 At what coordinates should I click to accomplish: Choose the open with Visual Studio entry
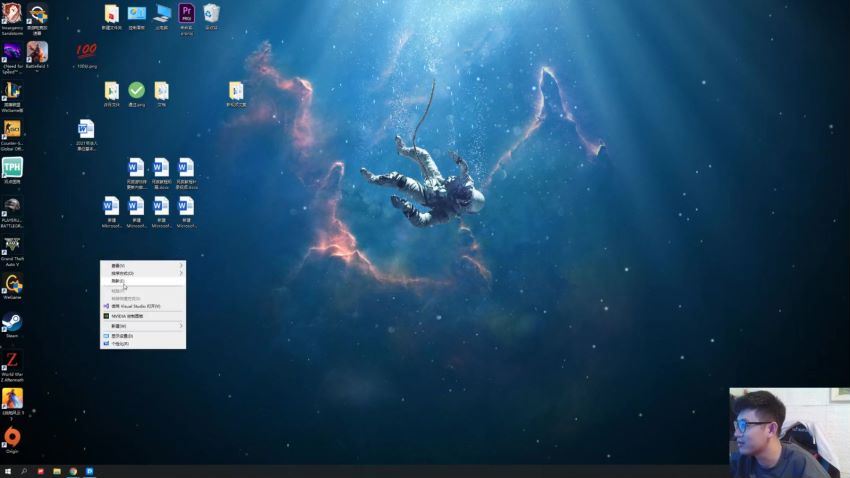tap(143, 306)
